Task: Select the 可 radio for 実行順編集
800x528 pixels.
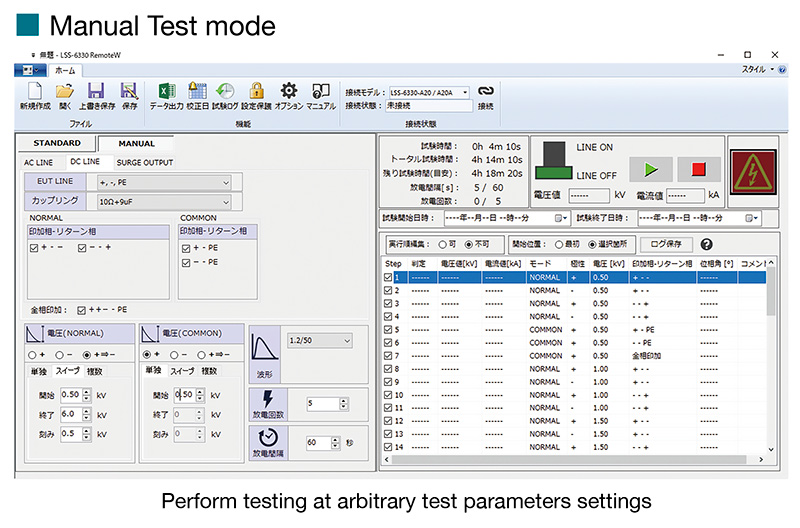Action: [x=441, y=244]
